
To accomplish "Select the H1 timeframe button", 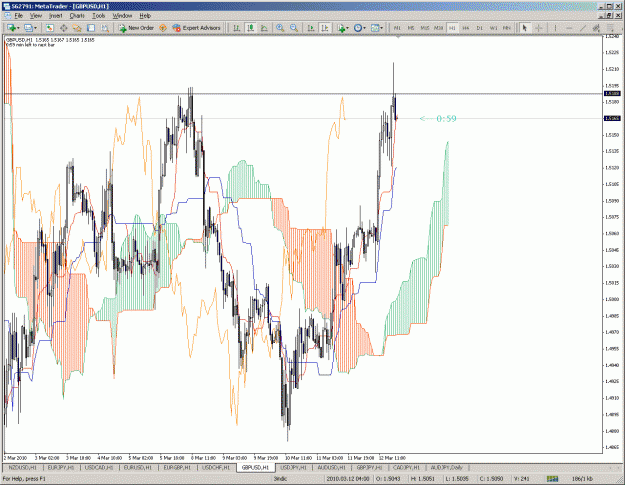I will point(452,28).
